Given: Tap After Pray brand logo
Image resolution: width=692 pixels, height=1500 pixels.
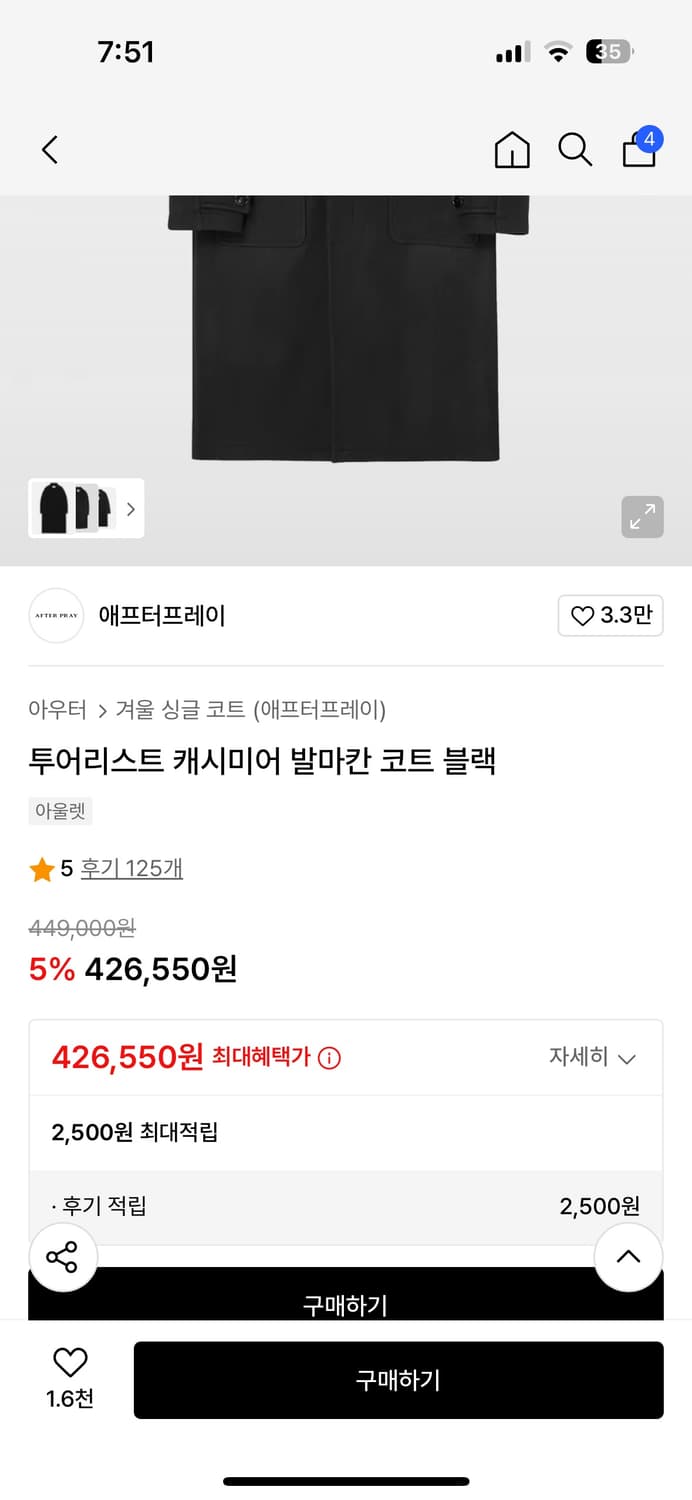Looking at the screenshot, I should [56, 616].
